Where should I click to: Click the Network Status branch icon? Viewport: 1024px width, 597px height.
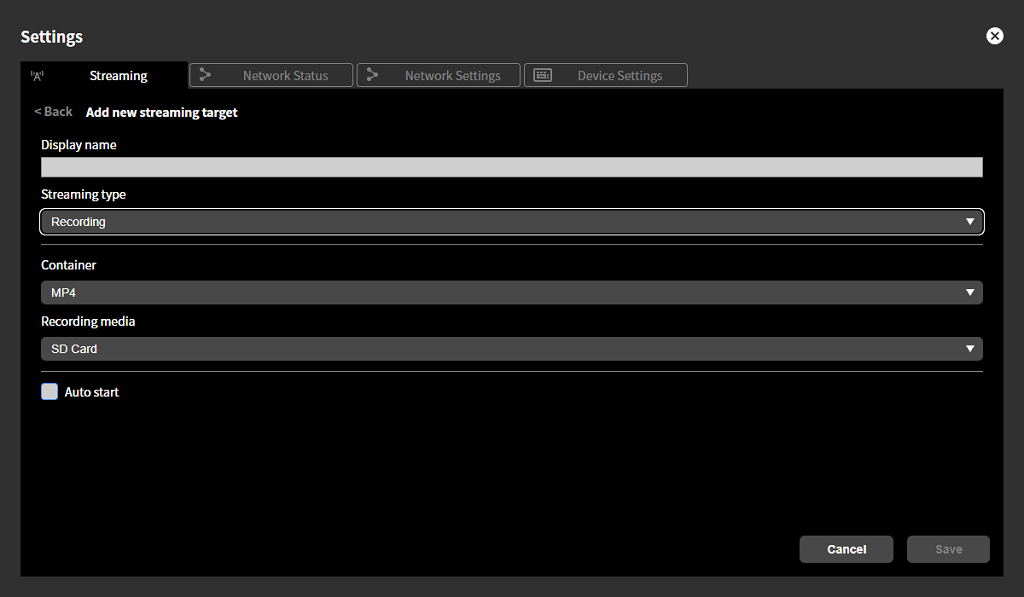pyautogui.click(x=205, y=74)
